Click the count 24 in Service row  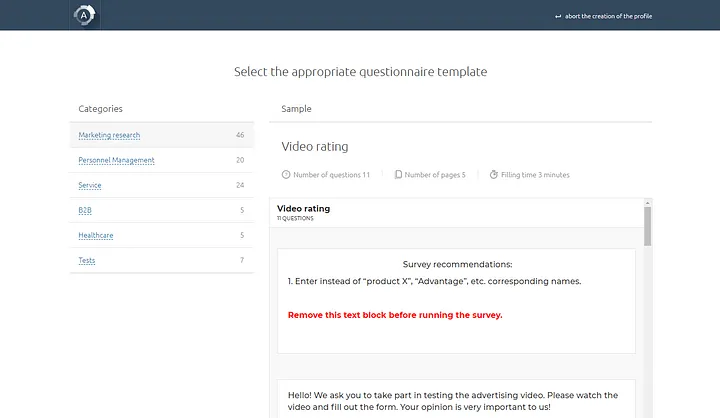pos(240,185)
